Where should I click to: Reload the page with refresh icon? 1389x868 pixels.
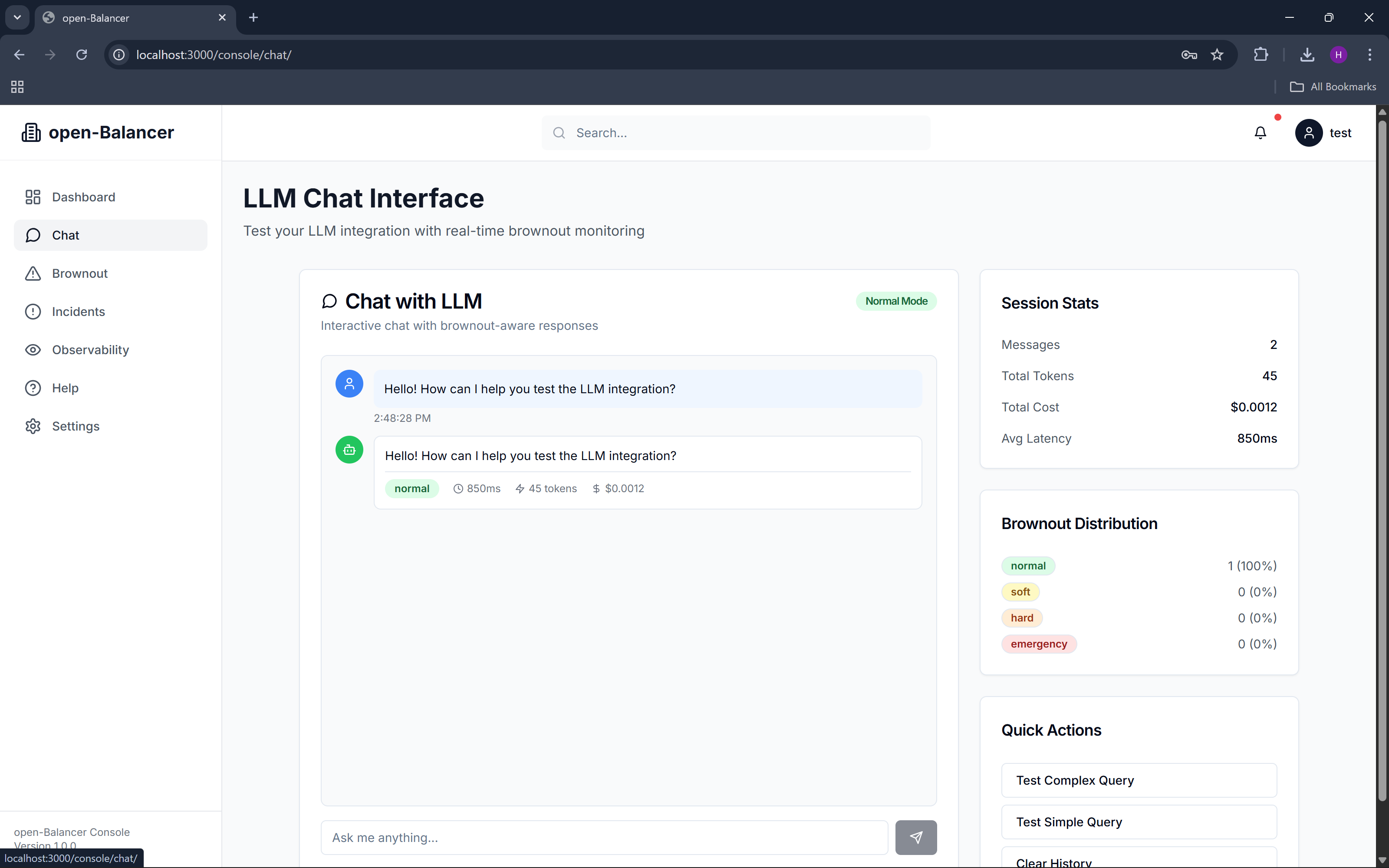pyautogui.click(x=82, y=55)
